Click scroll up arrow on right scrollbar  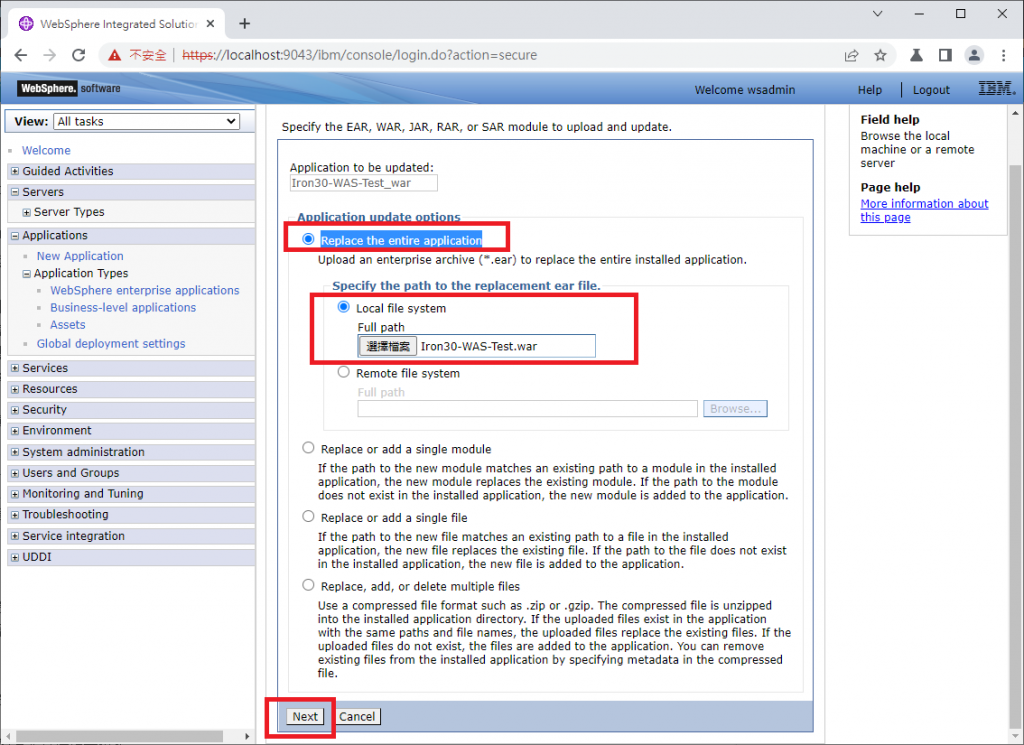(x=1015, y=112)
